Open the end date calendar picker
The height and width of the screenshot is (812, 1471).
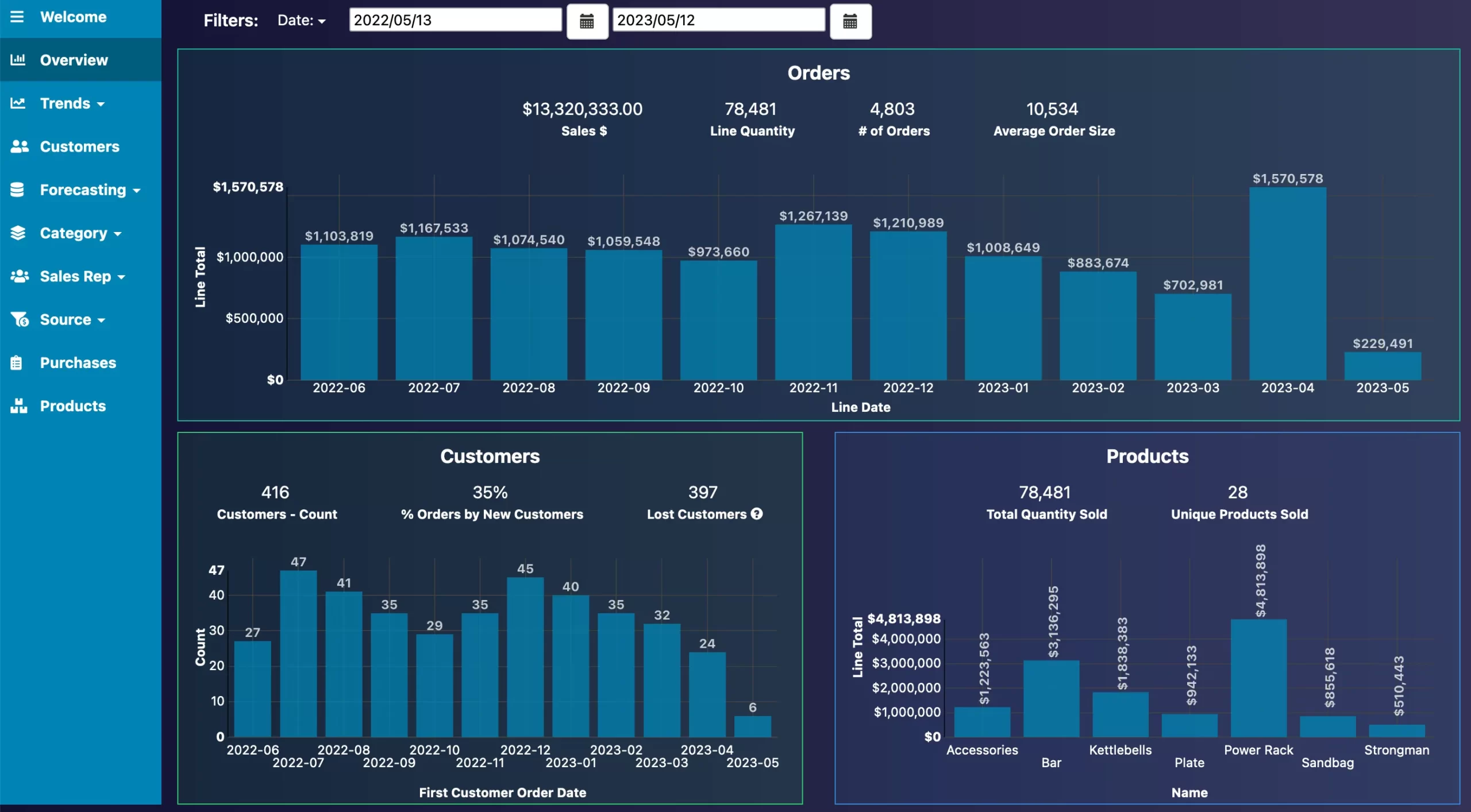pos(850,21)
